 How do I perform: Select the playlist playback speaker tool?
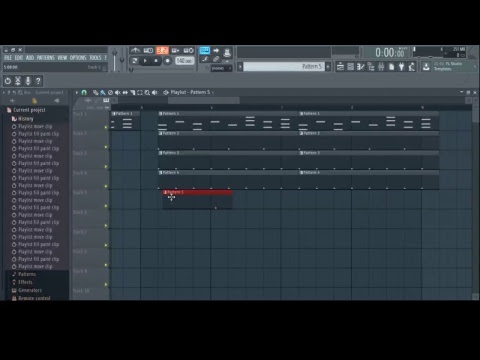[x=154, y=92]
